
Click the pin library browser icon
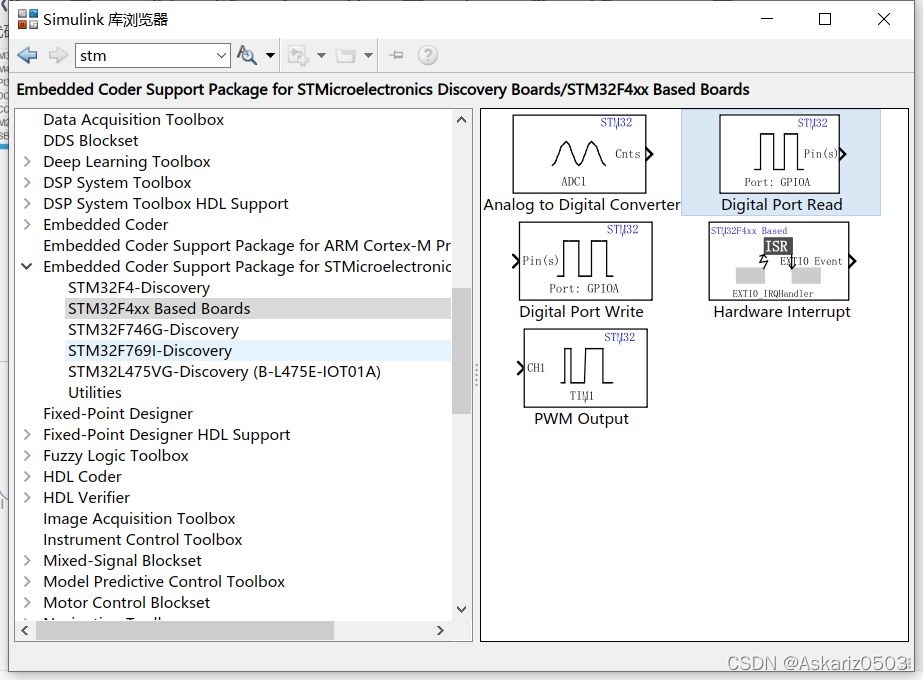coord(395,55)
